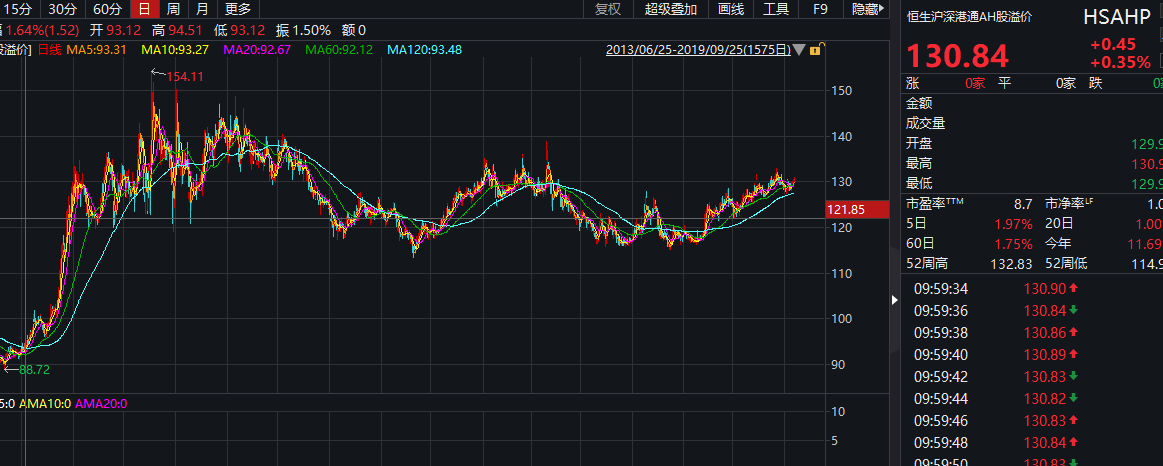Switch to the 15分 timeframe tab
The height and width of the screenshot is (466, 1163).
point(18,9)
